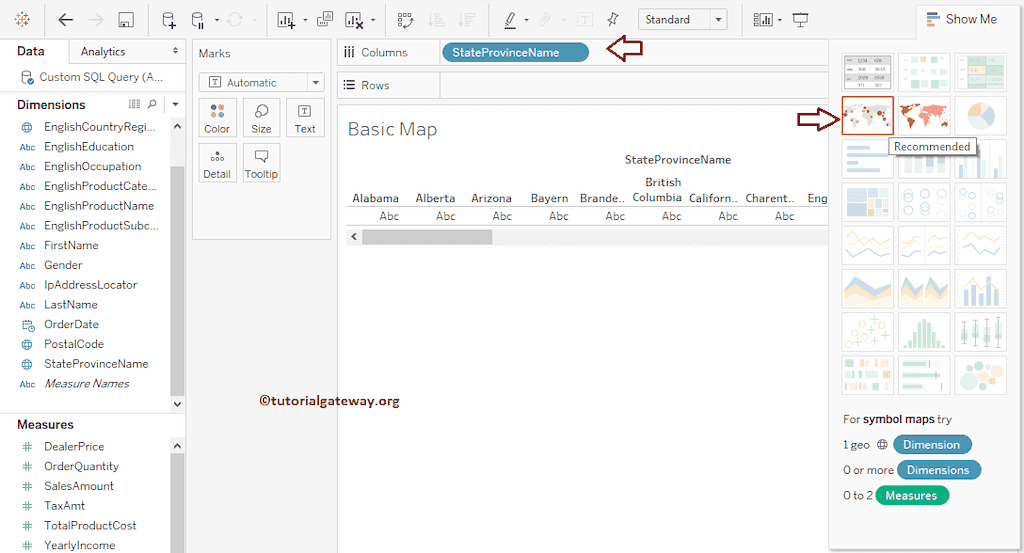This screenshot has height=553, width=1024.
Task: Click the Basic Map sheet title
Action: (x=392, y=129)
